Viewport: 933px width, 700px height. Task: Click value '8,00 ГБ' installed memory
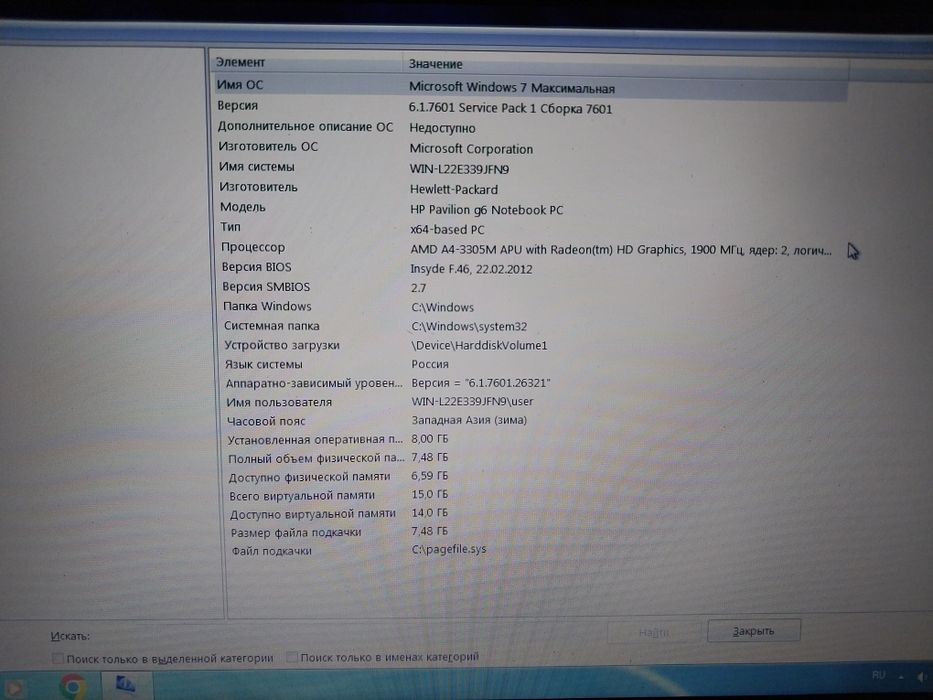430,439
